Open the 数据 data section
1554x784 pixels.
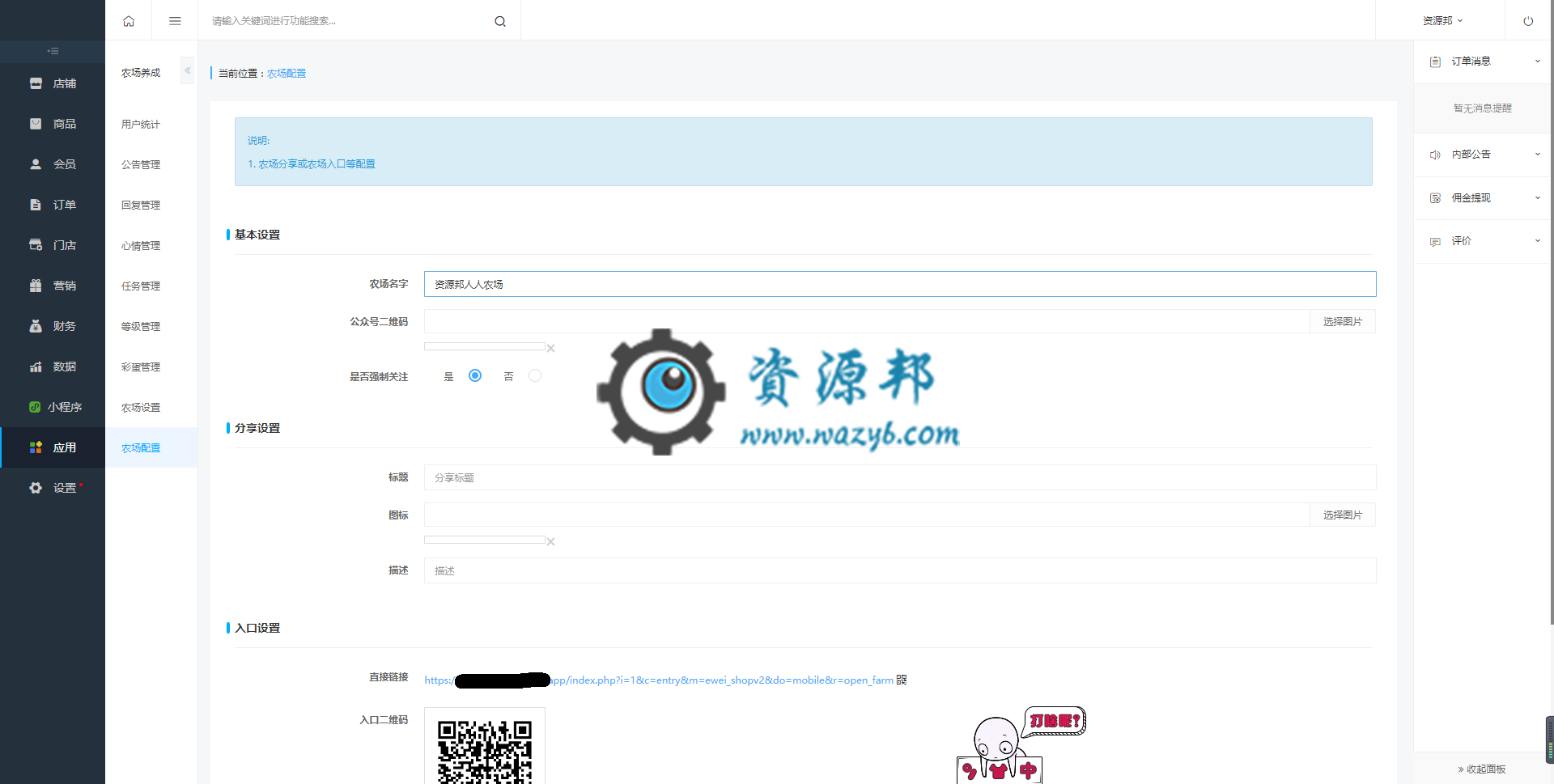(x=53, y=367)
